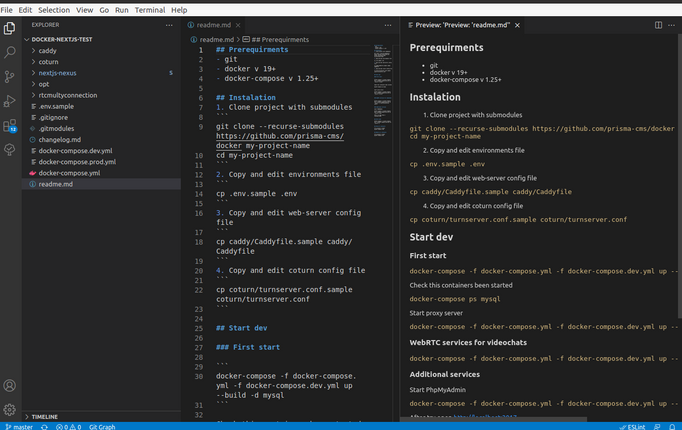Open the View menu
The height and width of the screenshot is (430, 682).
(84, 10)
